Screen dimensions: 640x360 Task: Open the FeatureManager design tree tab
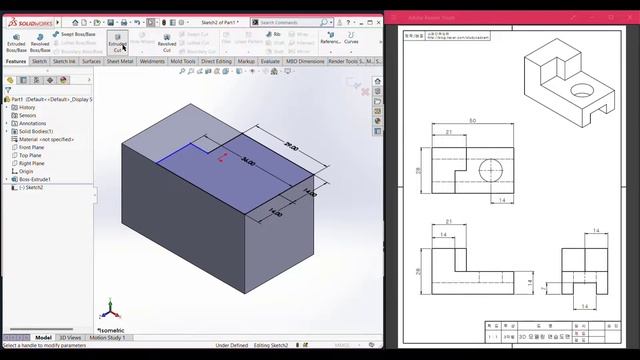pos(10,80)
